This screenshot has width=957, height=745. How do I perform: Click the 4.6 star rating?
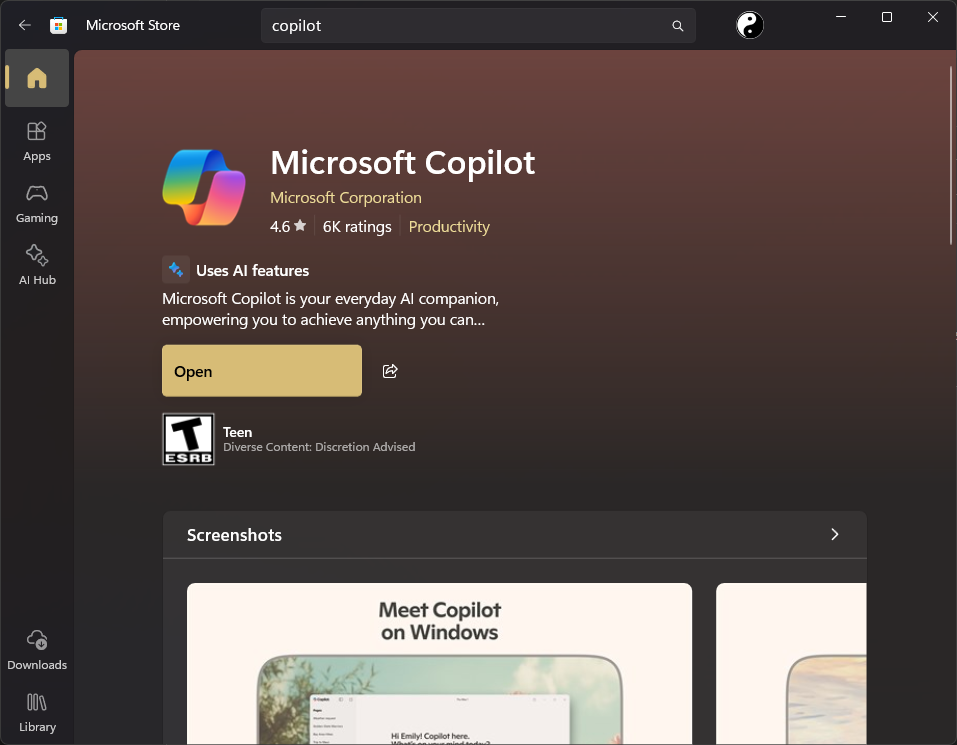coord(287,226)
